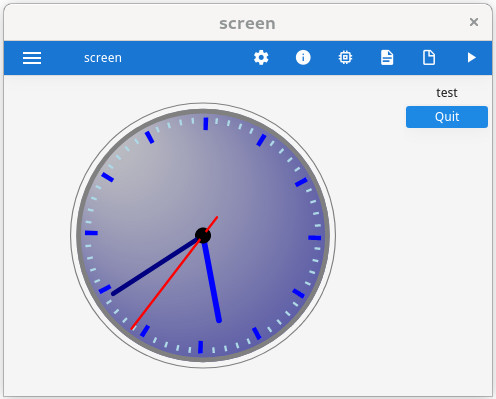Screen dimensions: 496x399
Task: Click the play arrow icon
Action: 471,58
